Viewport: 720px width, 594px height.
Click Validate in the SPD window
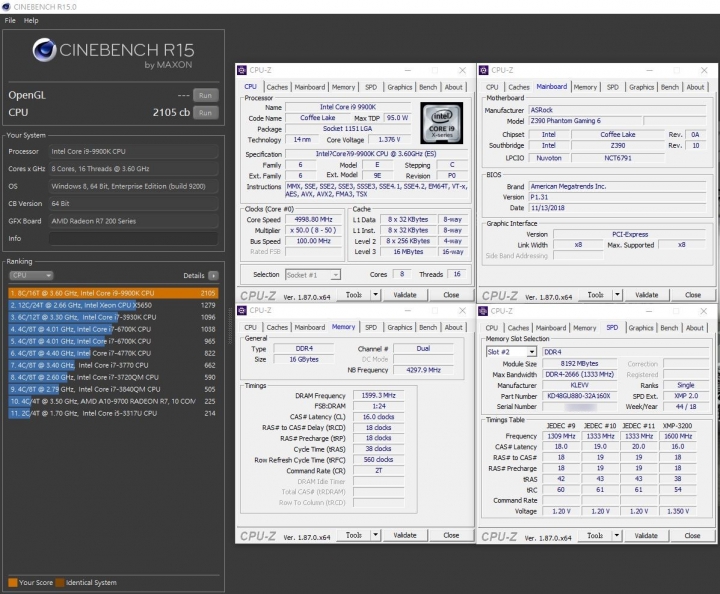pyautogui.click(x=646, y=536)
